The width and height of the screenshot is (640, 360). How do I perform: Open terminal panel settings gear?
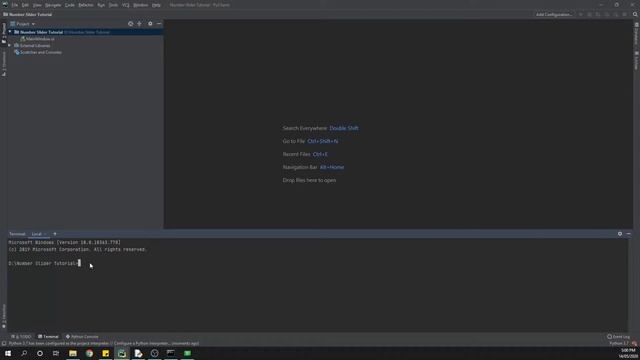620,234
